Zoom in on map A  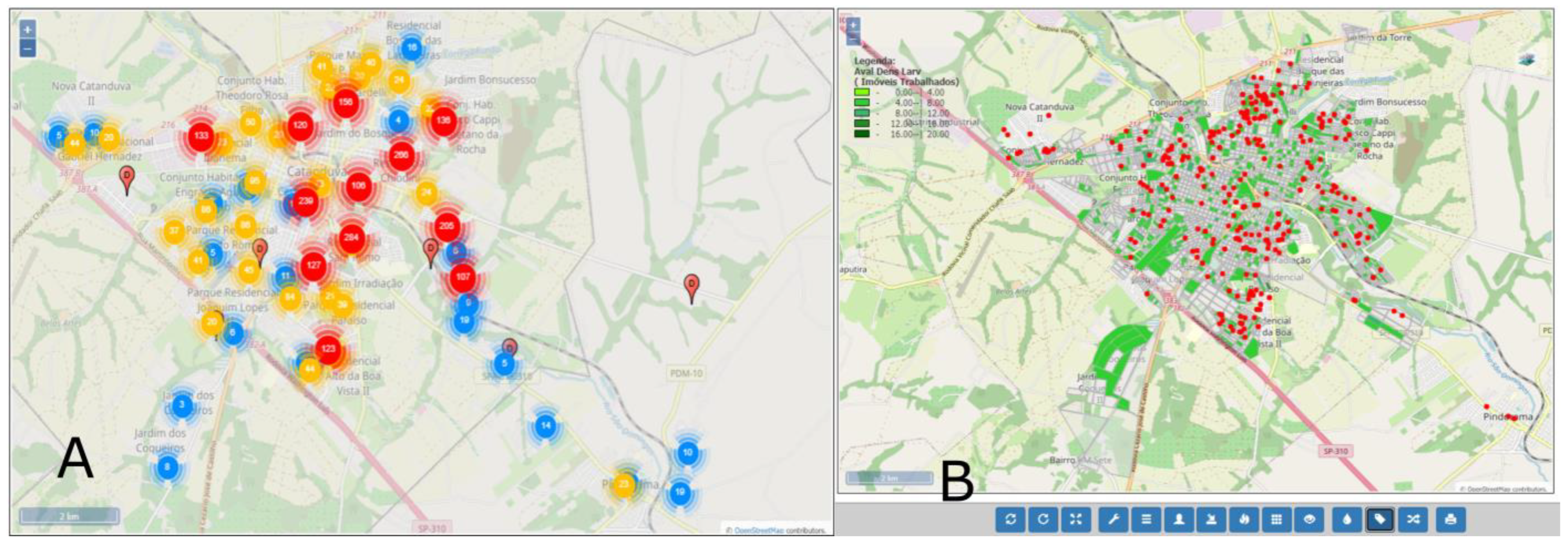point(27,29)
